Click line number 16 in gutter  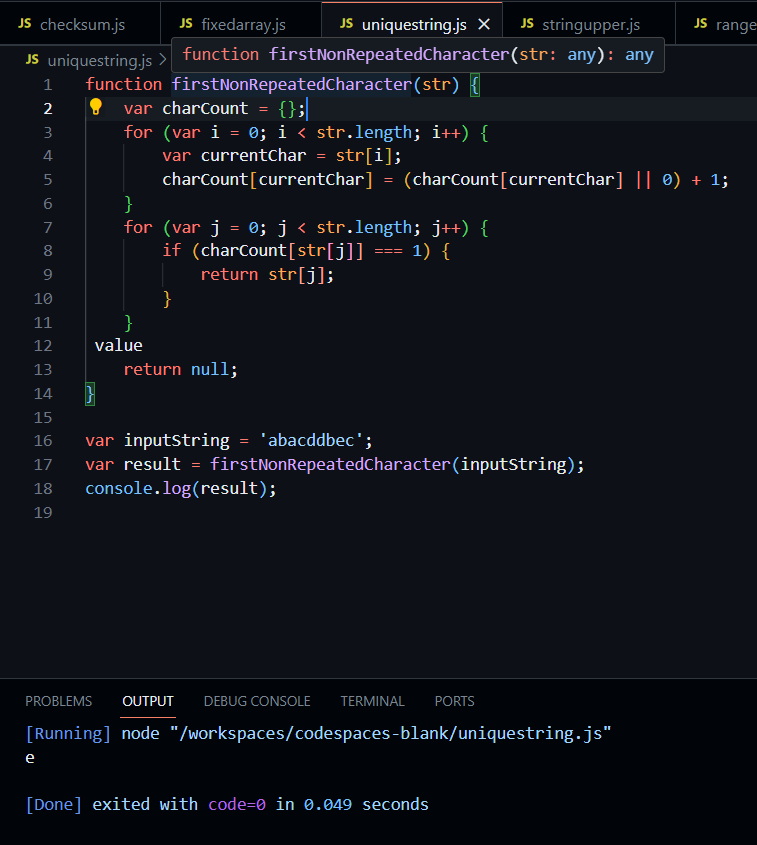(43, 441)
